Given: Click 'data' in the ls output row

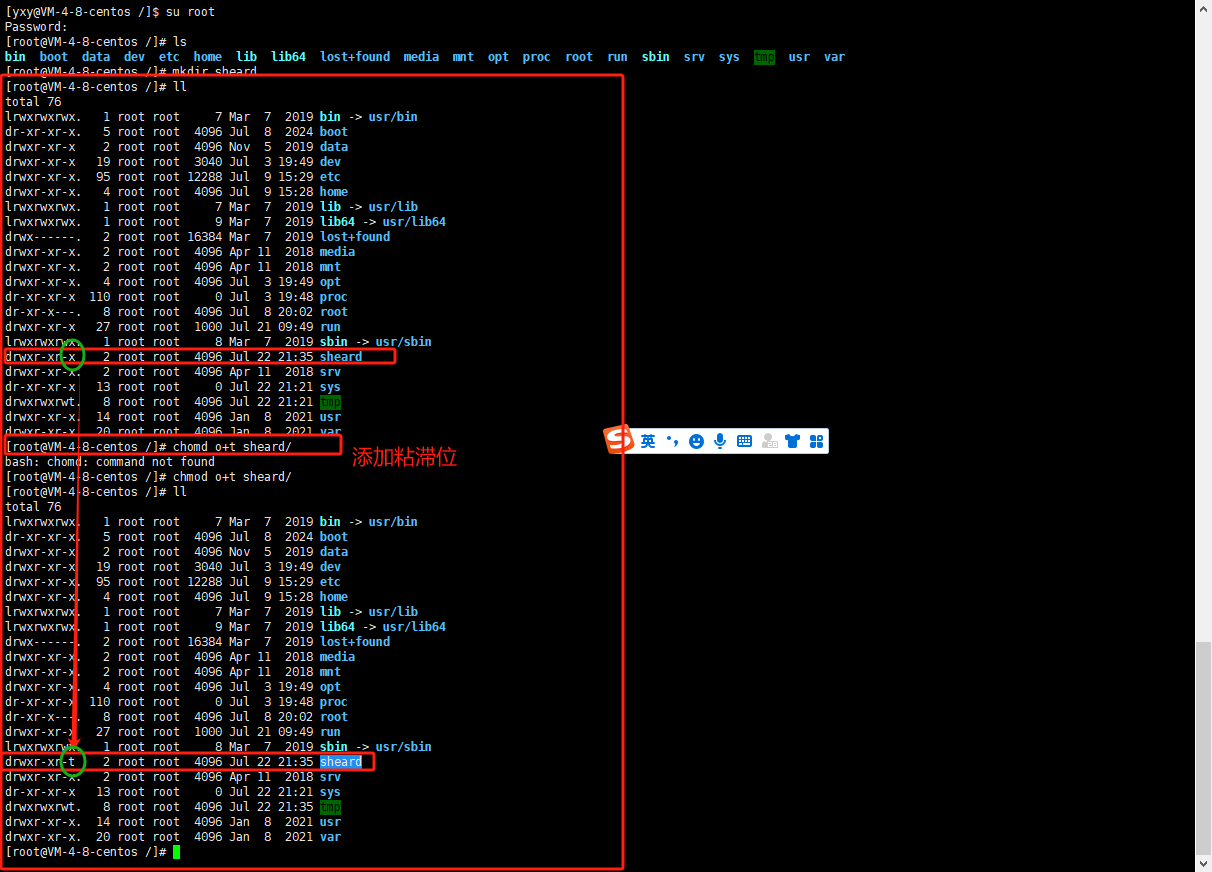Looking at the screenshot, I should point(96,57).
